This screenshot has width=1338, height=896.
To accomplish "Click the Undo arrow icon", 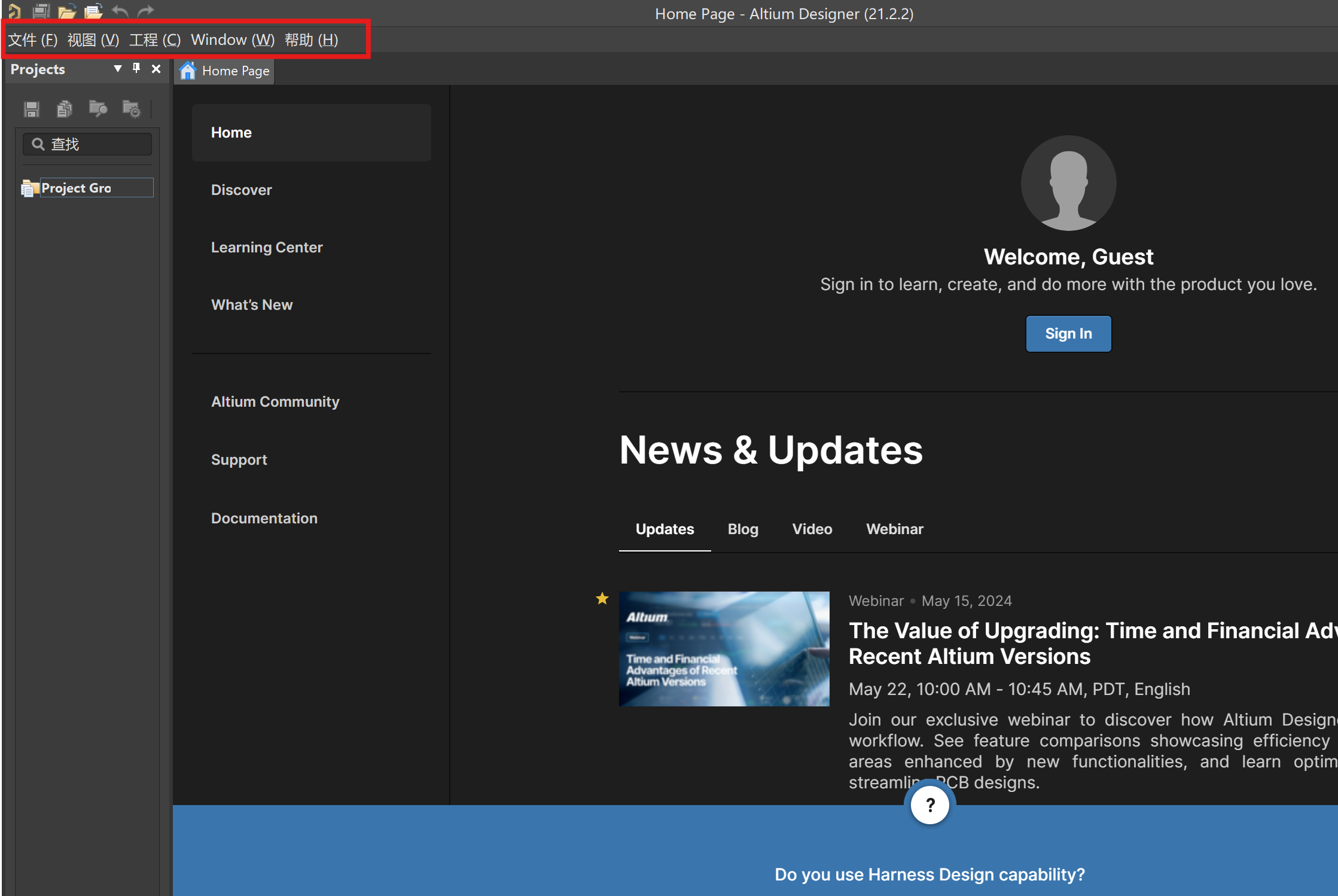I will 120,11.
